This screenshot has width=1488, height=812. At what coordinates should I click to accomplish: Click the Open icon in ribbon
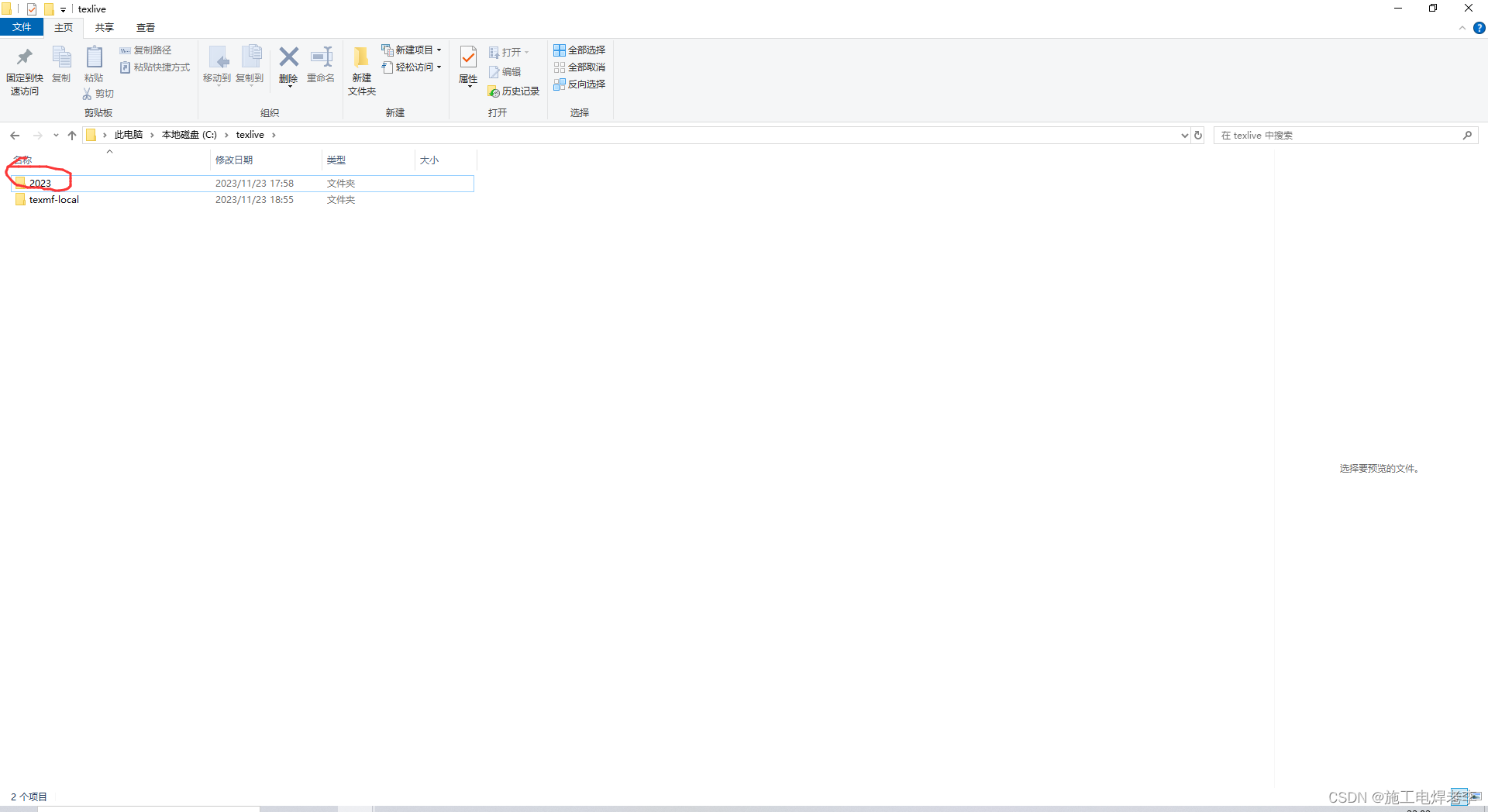tap(494, 53)
